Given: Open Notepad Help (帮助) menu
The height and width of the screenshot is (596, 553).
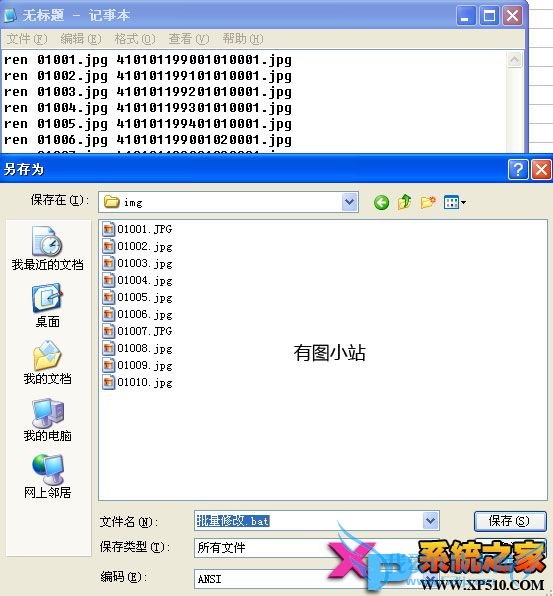Looking at the screenshot, I should tap(243, 39).
